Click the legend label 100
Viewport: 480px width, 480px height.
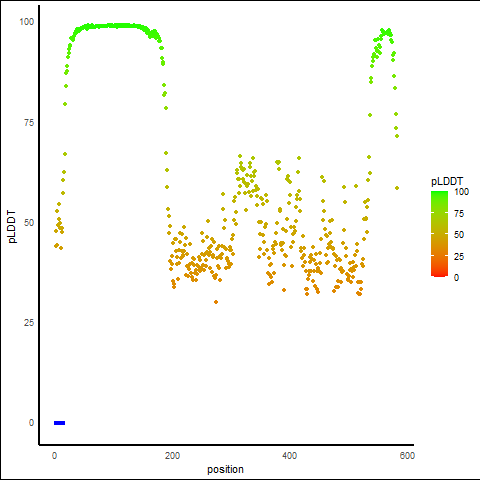[x=461, y=192]
